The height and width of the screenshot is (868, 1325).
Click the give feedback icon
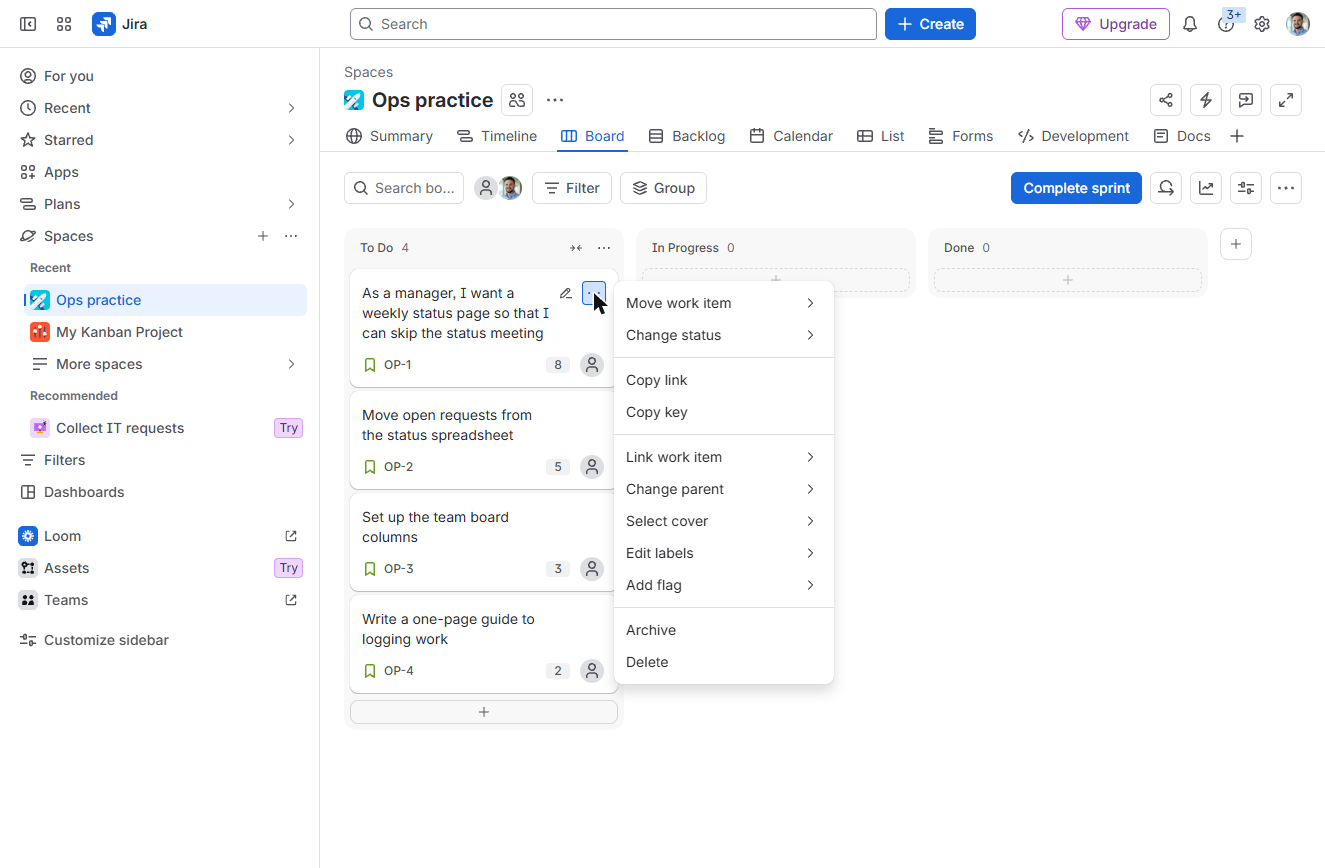(1246, 100)
